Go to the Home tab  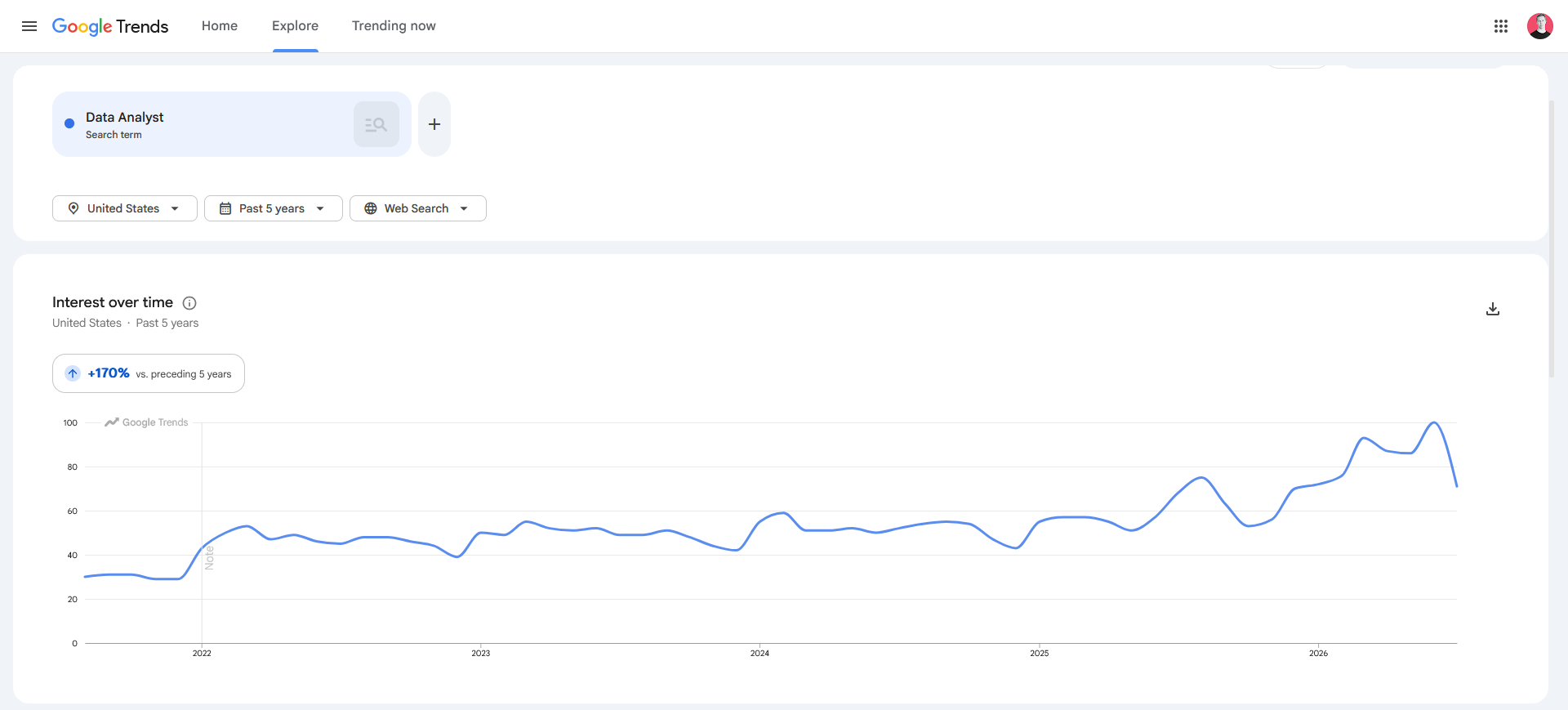click(x=220, y=26)
